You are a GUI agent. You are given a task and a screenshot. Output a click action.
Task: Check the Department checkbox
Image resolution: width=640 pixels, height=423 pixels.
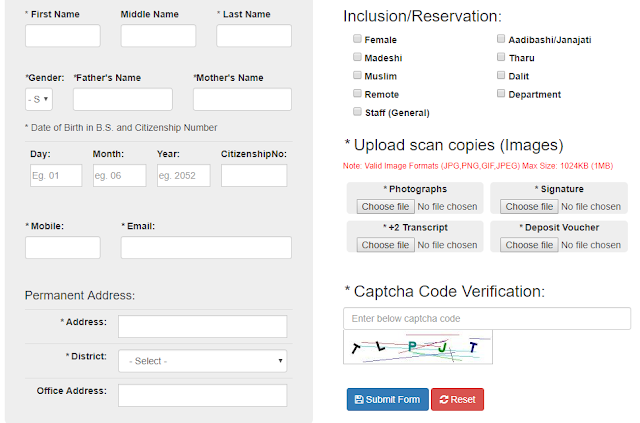tap(501, 94)
